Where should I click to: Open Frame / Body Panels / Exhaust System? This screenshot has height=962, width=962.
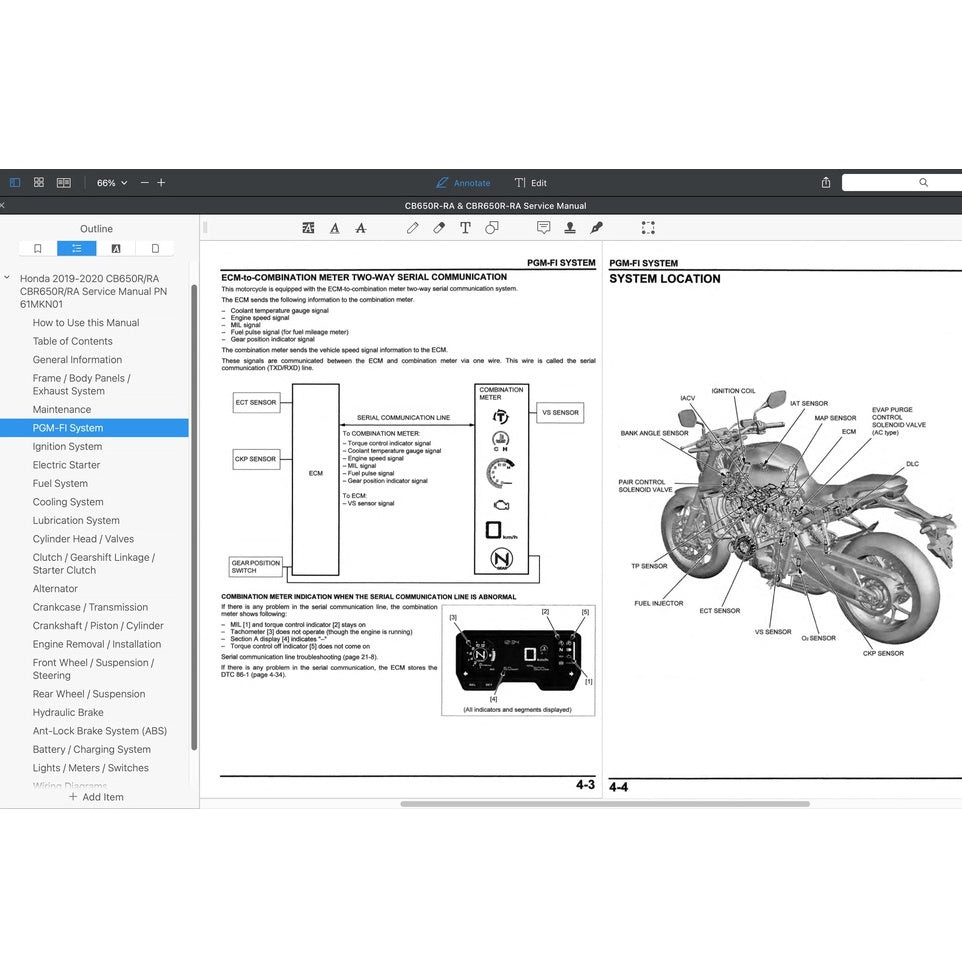[82, 385]
